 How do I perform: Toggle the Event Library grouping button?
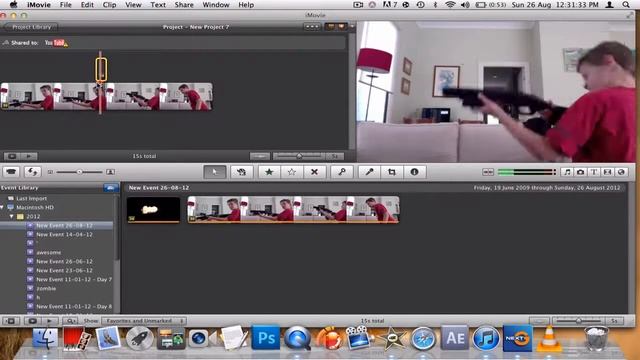tap(111, 188)
